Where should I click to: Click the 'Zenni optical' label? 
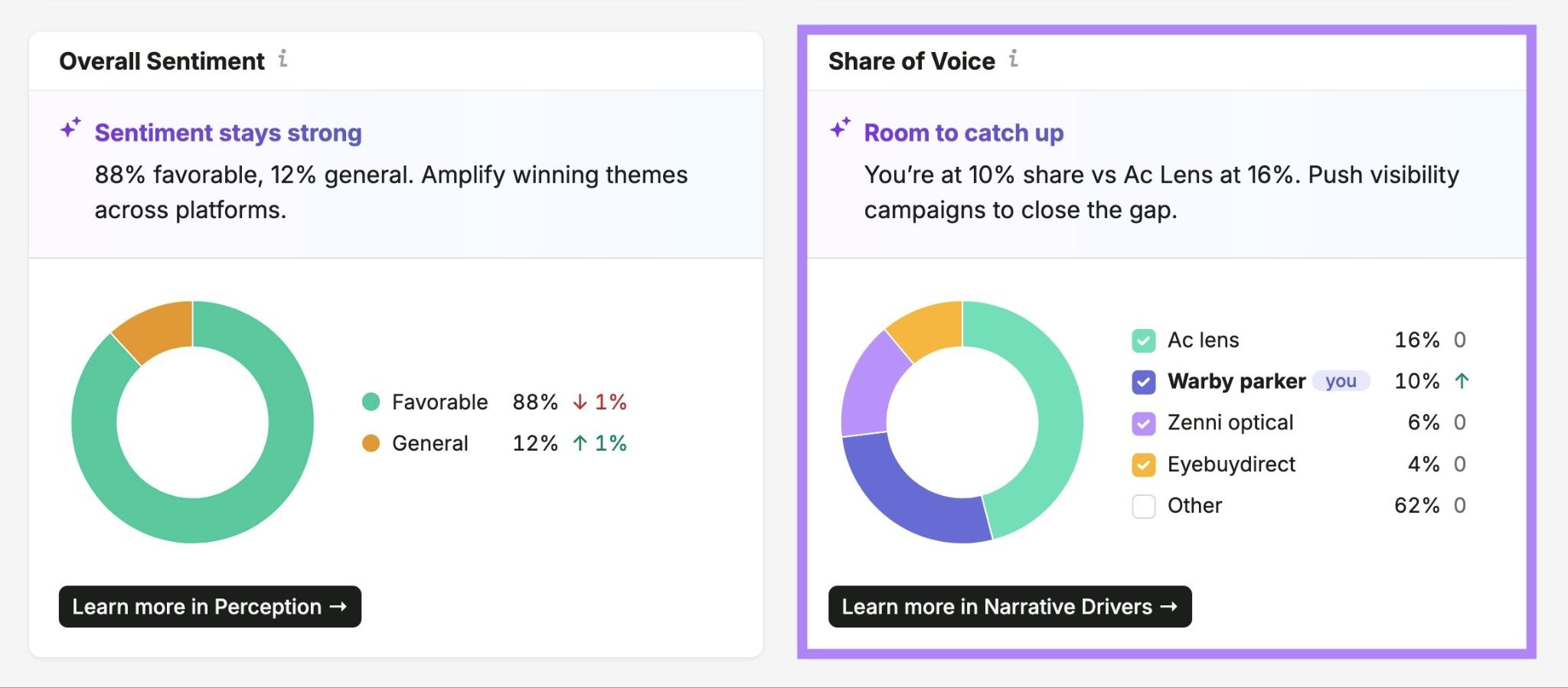[1230, 422]
